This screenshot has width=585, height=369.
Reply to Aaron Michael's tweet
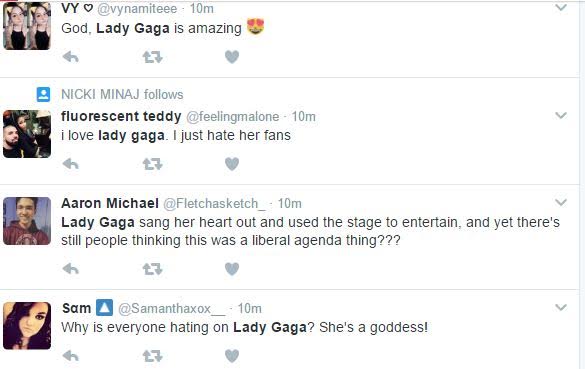pos(71,269)
